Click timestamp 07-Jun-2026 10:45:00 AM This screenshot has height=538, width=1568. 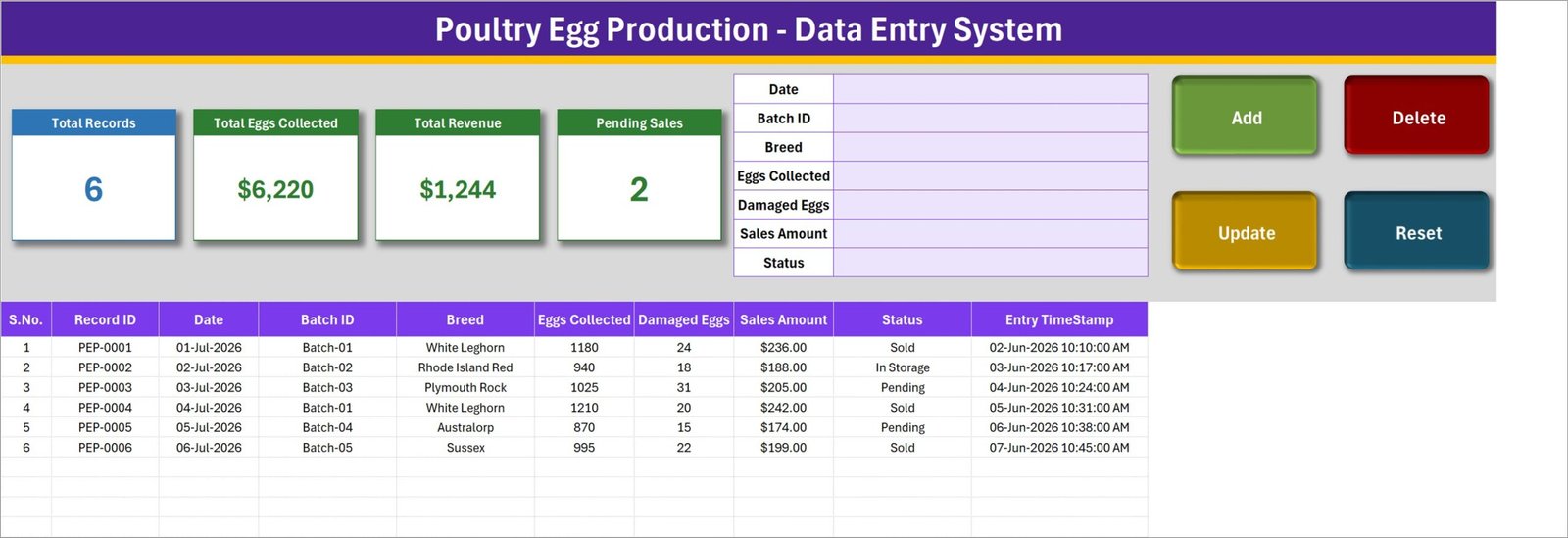coord(1059,447)
